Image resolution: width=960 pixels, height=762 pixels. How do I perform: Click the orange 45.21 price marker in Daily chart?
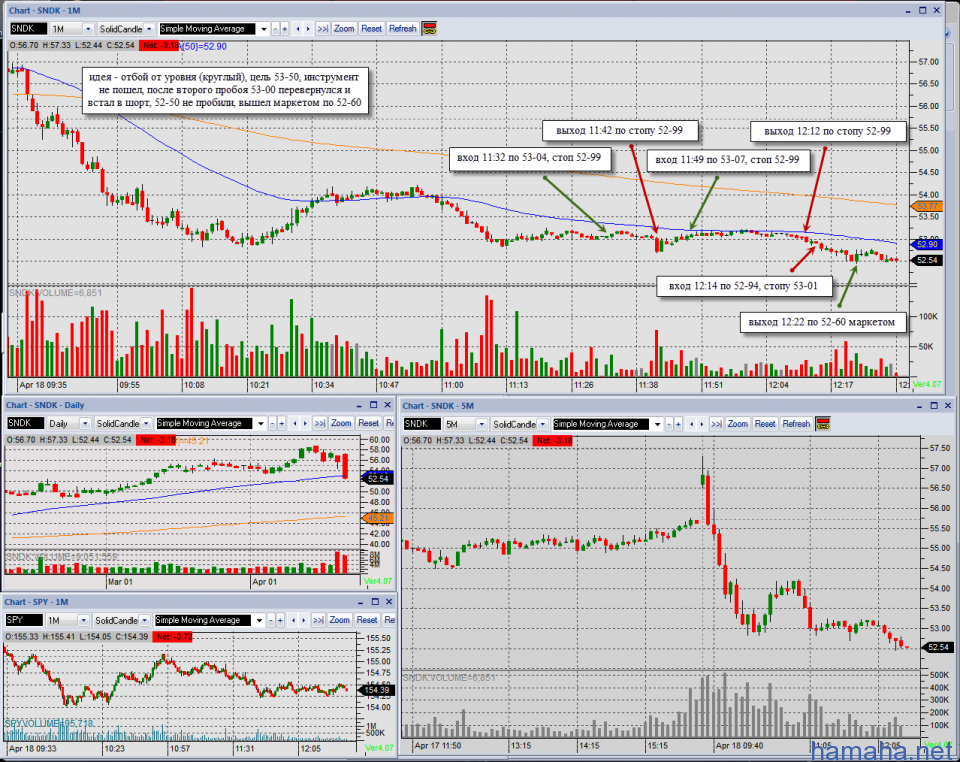(x=378, y=518)
